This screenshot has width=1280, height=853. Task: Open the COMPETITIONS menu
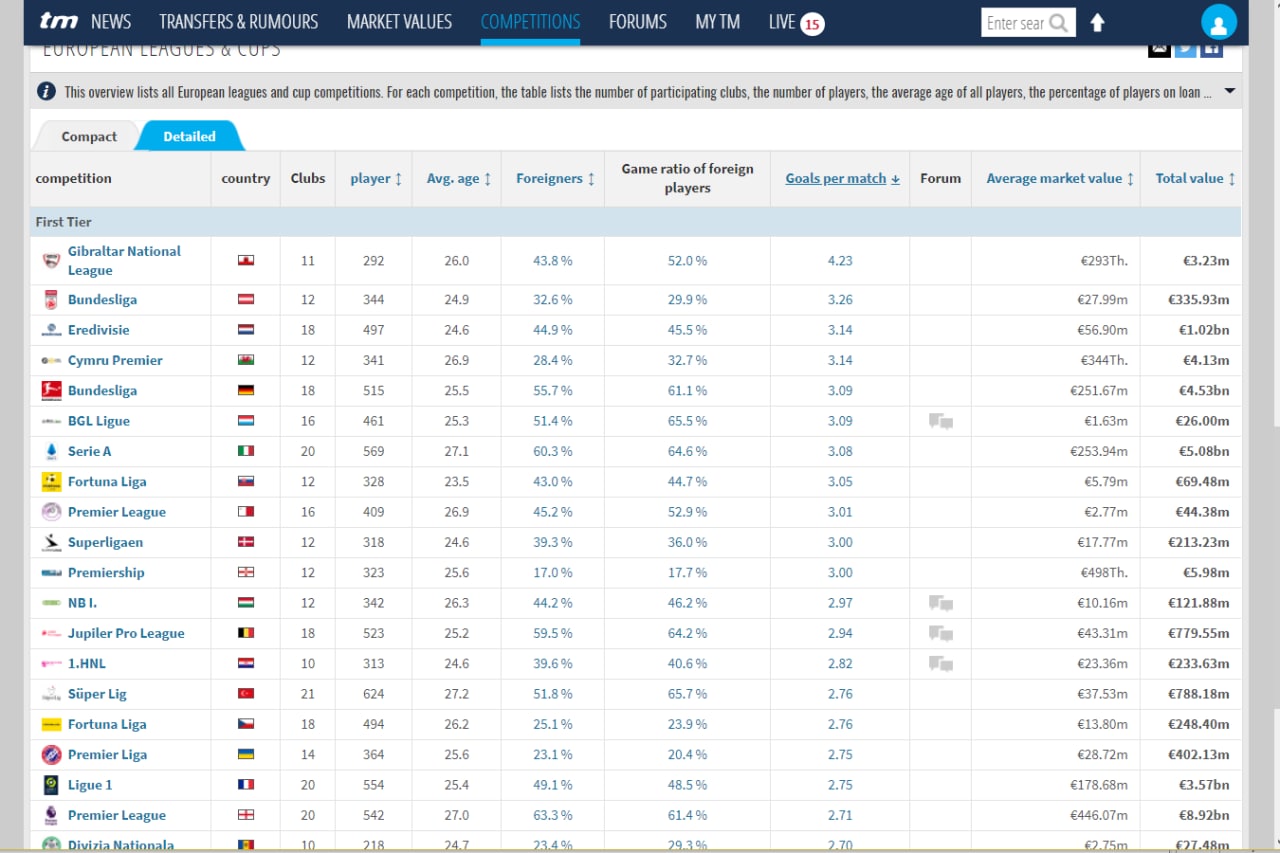click(x=530, y=21)
